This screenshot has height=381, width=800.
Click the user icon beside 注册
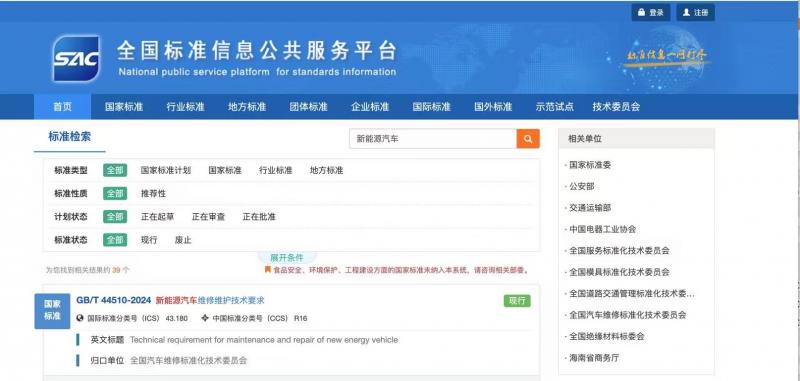(686, 13)
